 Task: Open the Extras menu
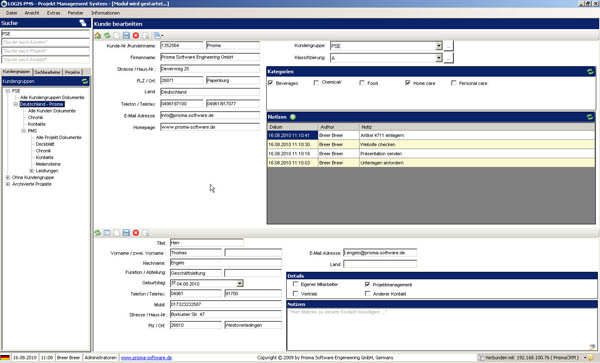tap(54, 13)
